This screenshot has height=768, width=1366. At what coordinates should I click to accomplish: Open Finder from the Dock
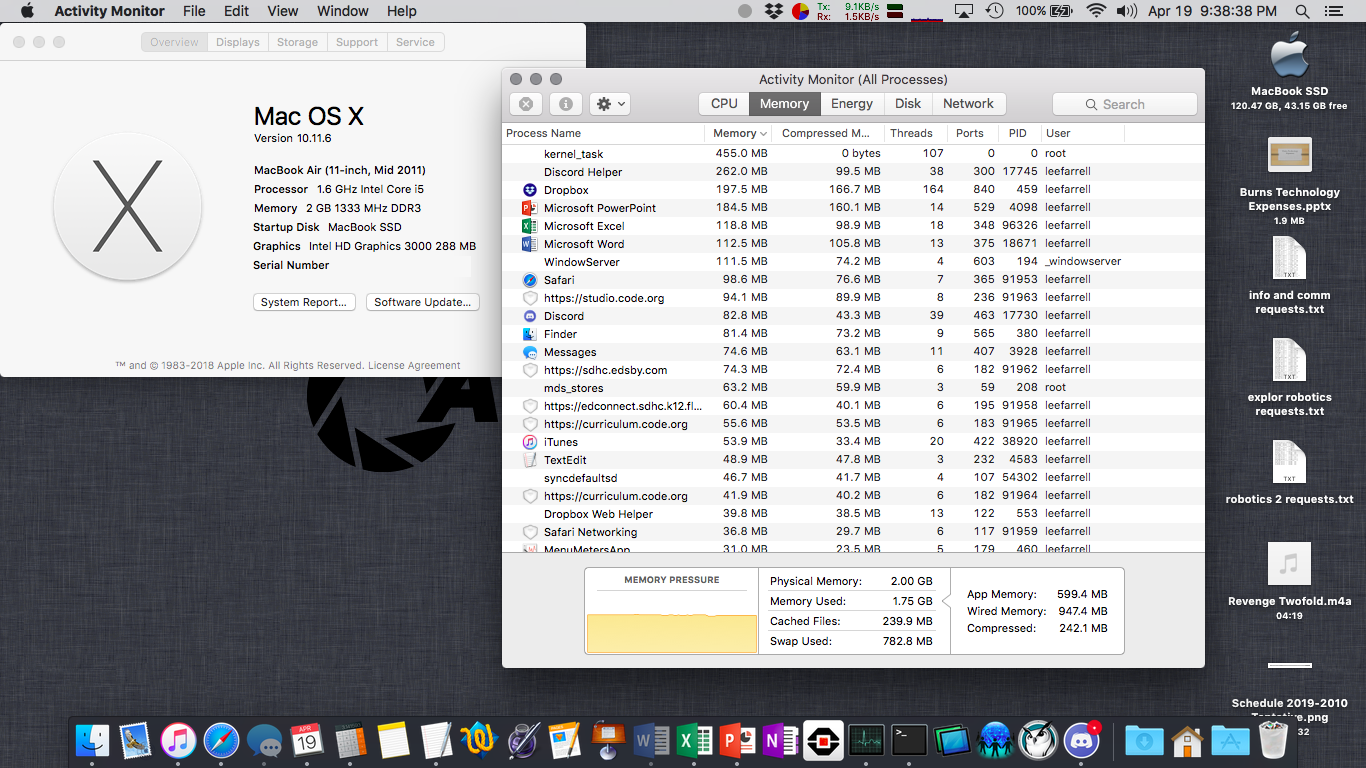[x=92, y=741]
